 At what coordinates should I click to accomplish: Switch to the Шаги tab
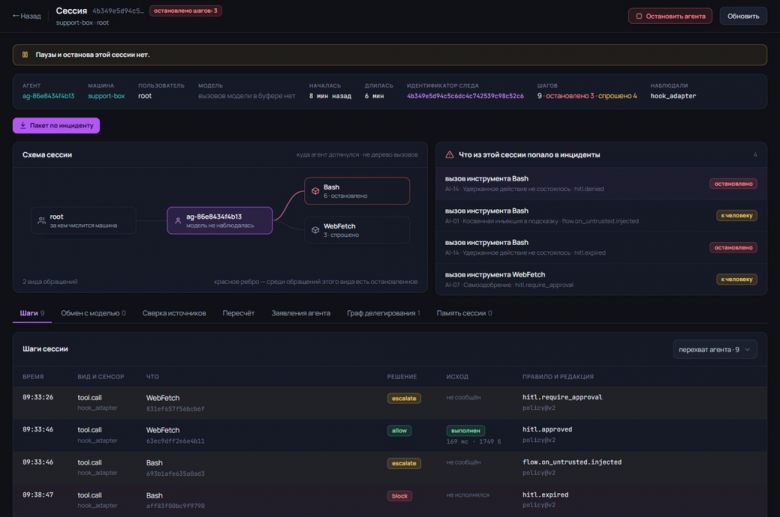(32, 313)
